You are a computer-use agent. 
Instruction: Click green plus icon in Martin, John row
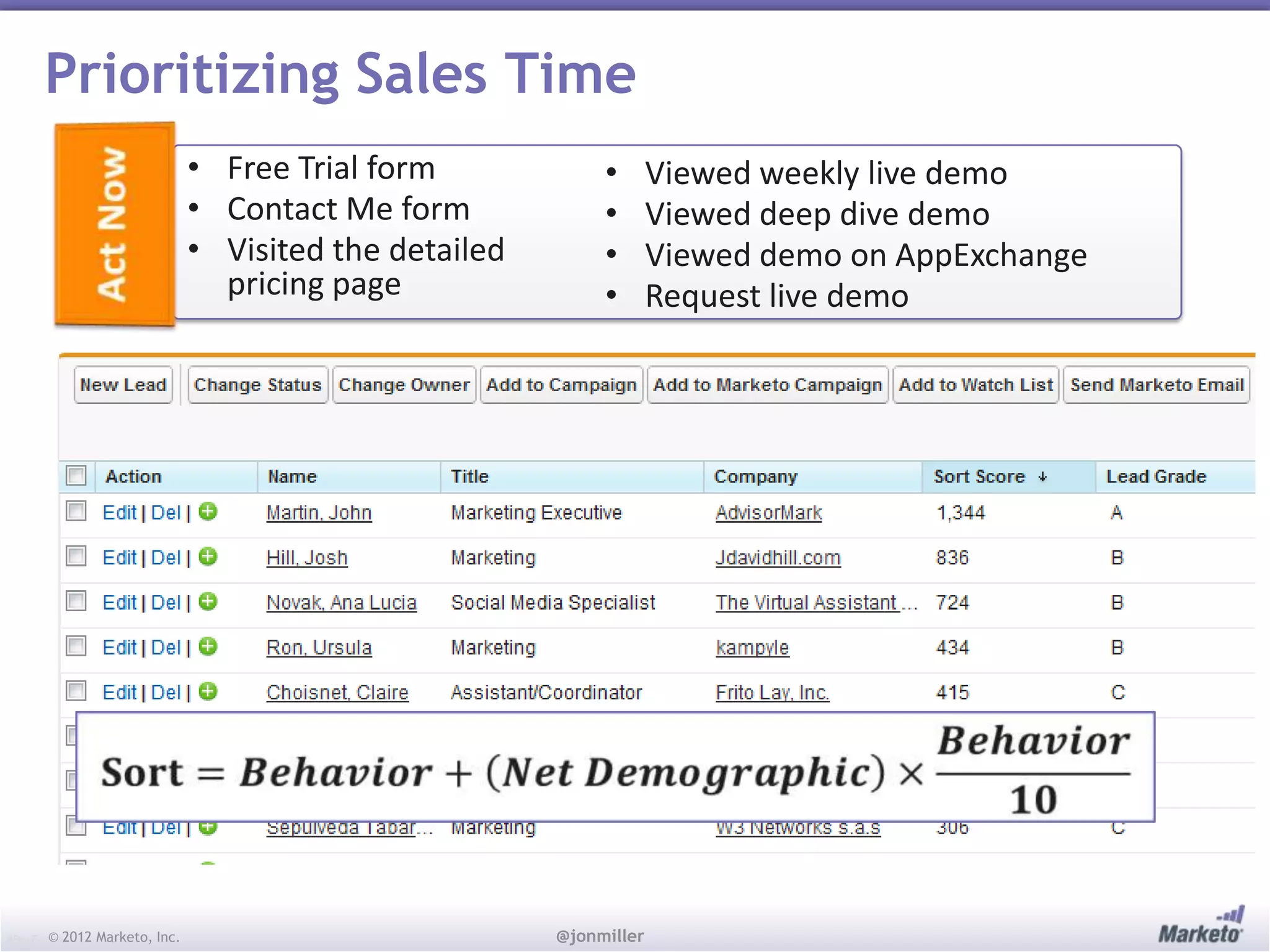[208, 512]
